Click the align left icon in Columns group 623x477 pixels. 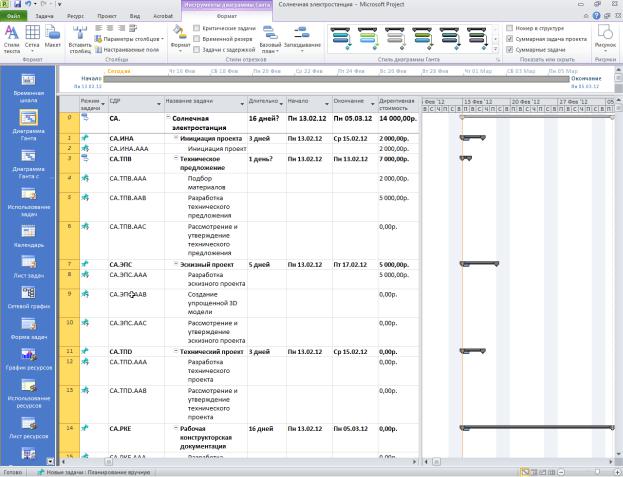tap(99, 28)
